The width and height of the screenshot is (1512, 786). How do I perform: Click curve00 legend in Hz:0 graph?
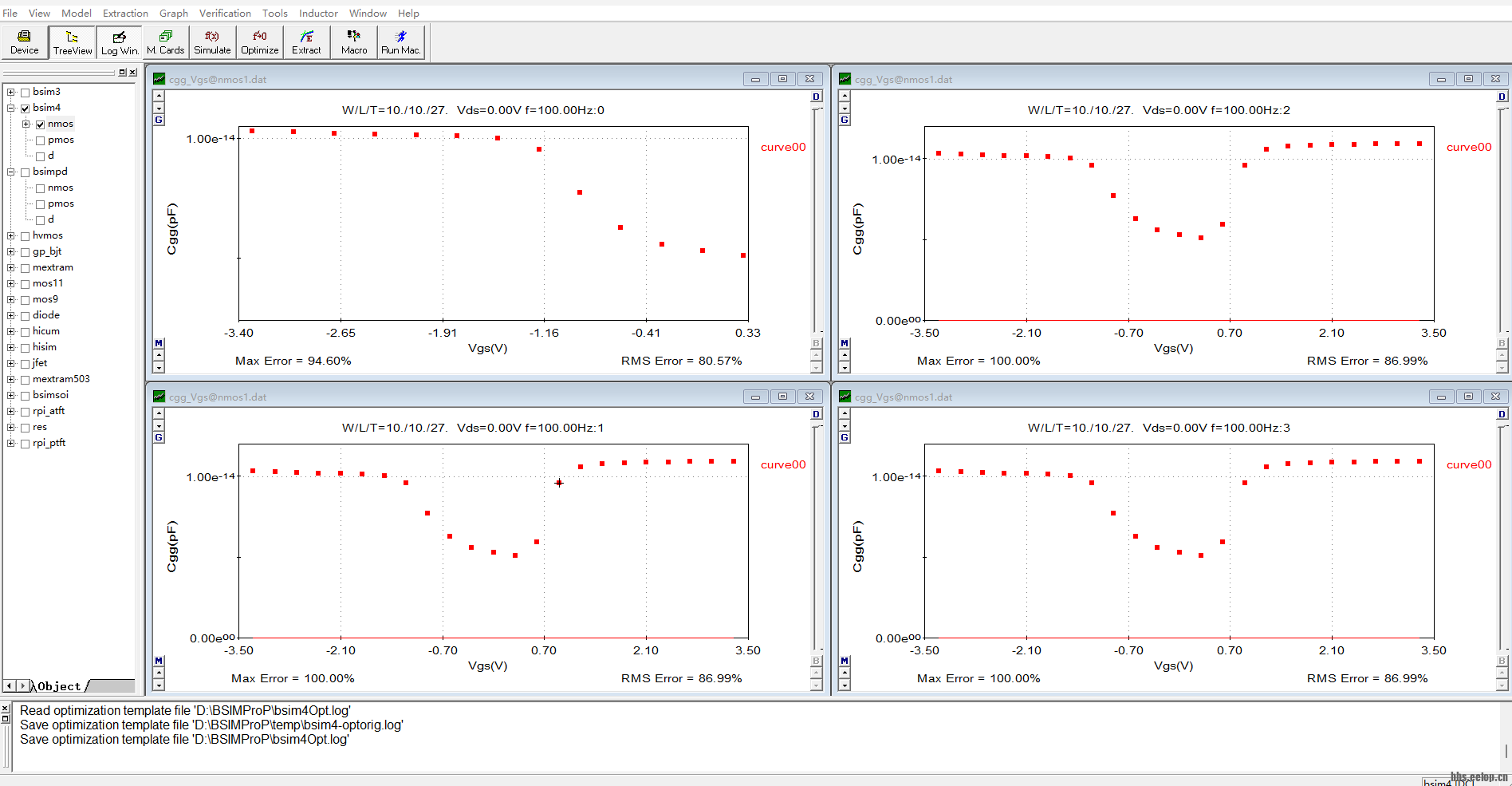coord(783,147)
